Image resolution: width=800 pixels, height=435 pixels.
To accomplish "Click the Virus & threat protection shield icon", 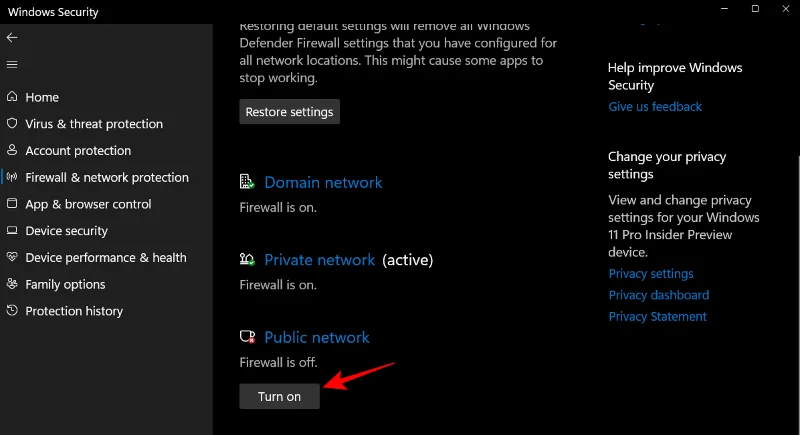I will 12,123.
